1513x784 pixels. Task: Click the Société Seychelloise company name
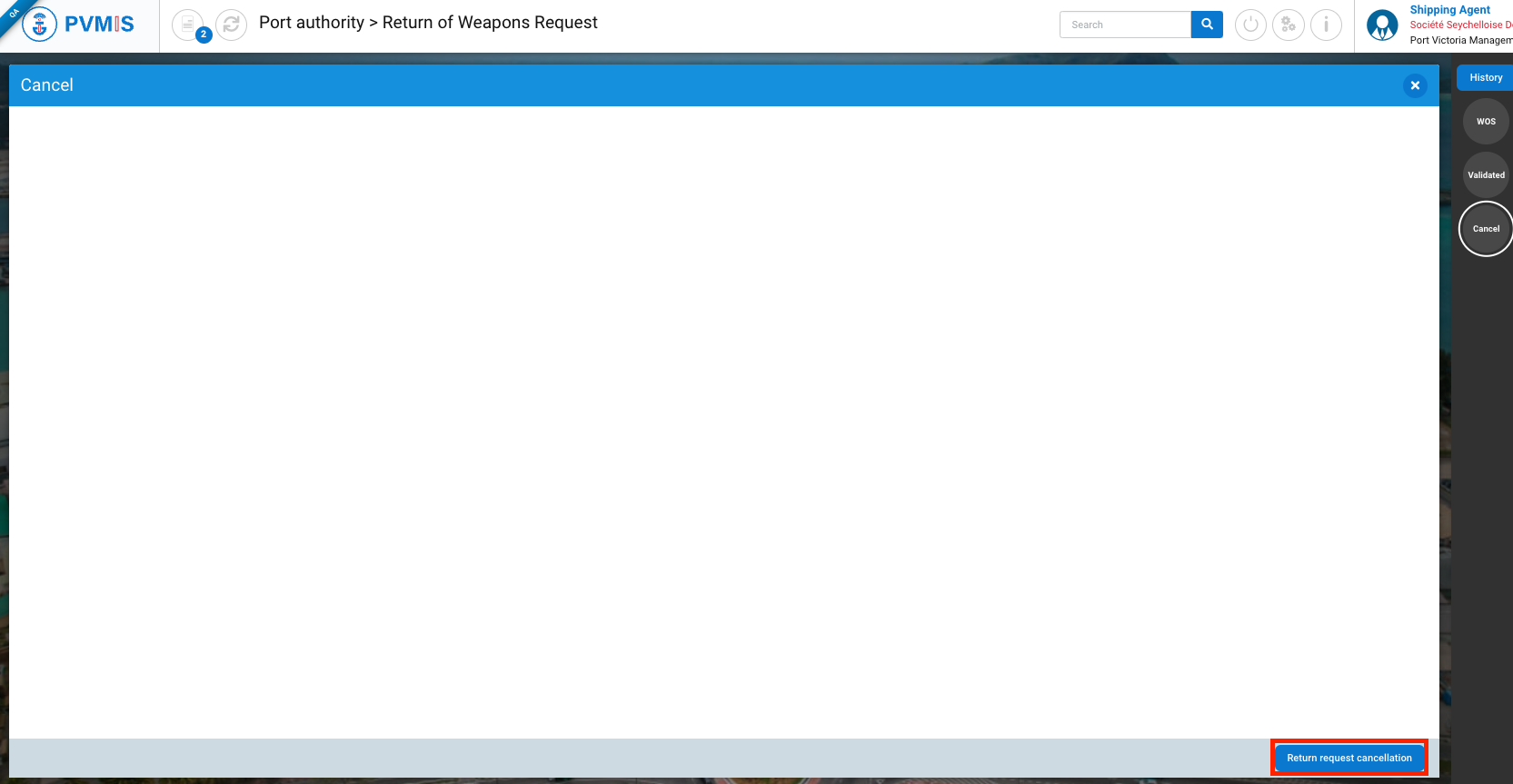[1459, 25]
